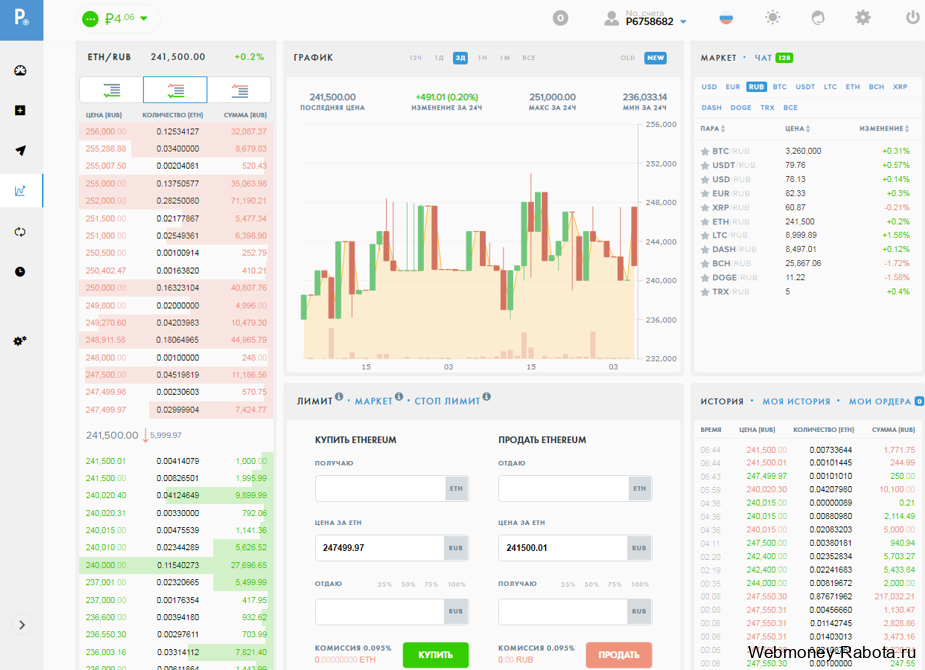Select the LTC/RUB pair row
The width and height of the screenshot is (925, 670).
[x=805, y=235]
